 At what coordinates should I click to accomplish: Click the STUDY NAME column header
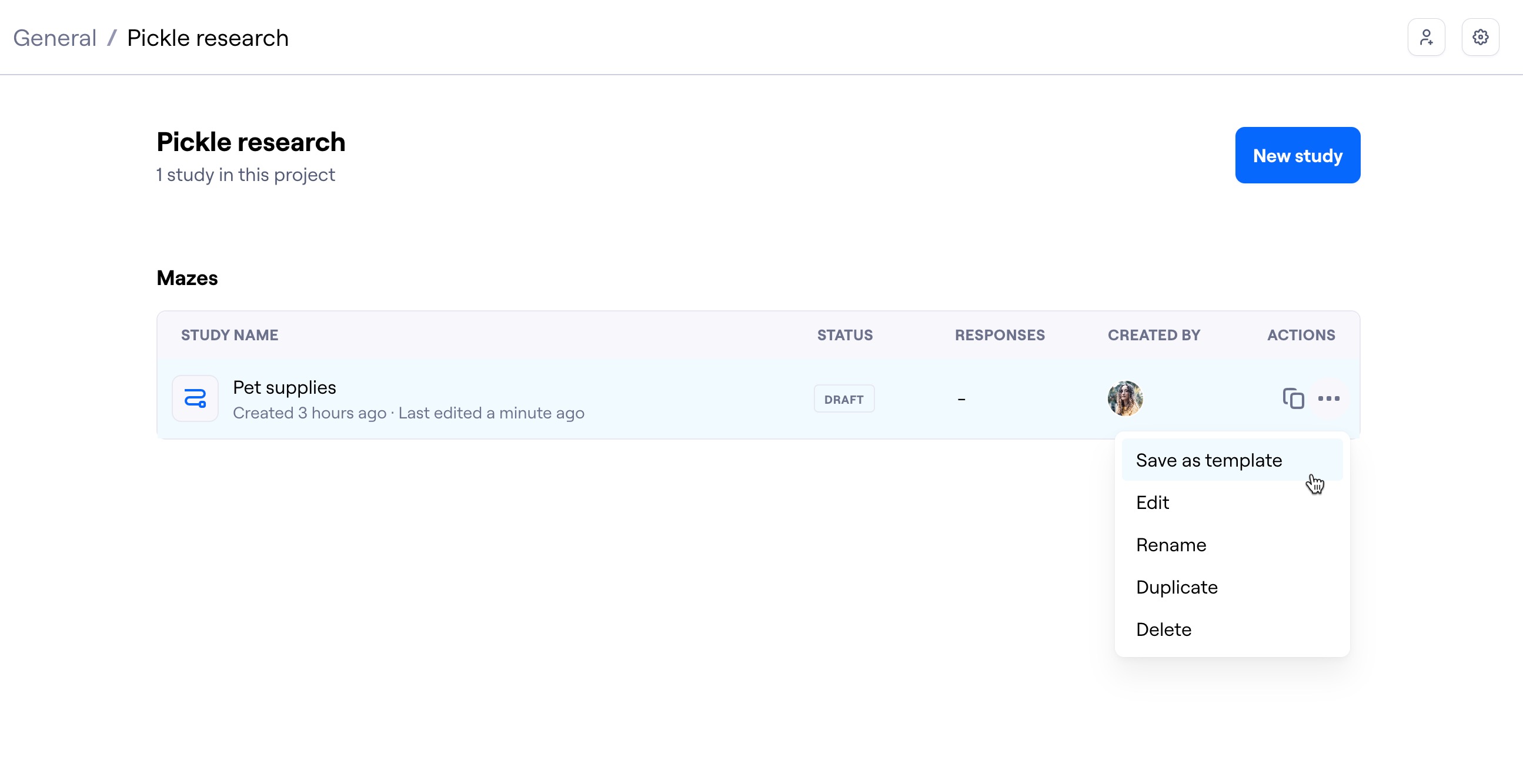point(229,335)
